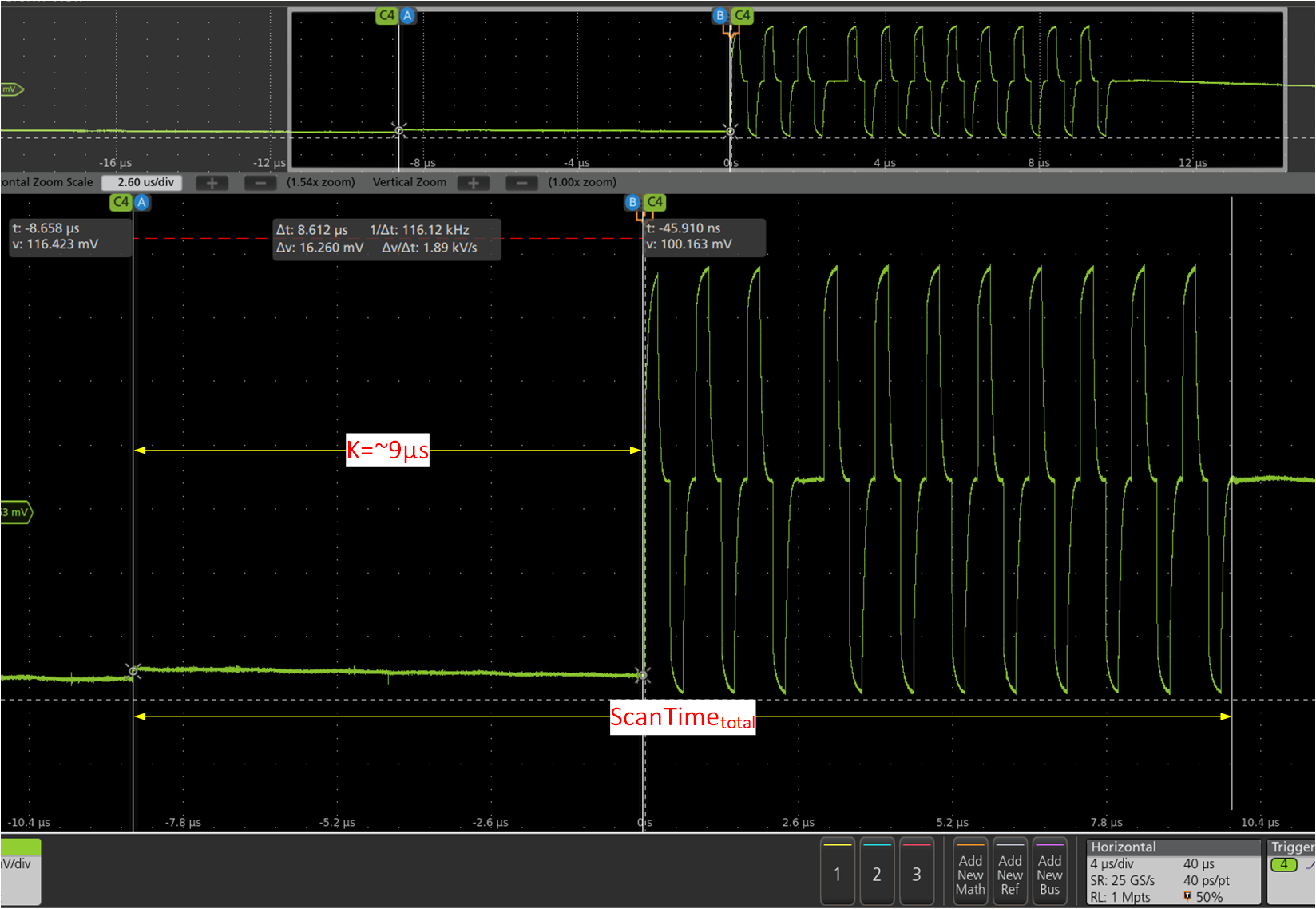Viewport: 1316px width, 909px height.
Task: Click v: 100.163 mV value in cursor B readout
Action: (x=689, y=244)
